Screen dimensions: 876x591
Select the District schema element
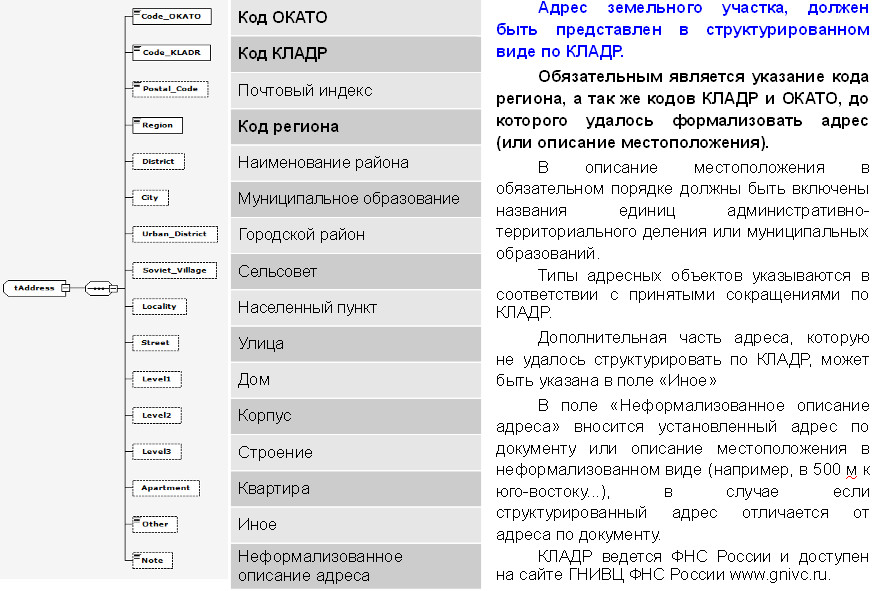158,161
